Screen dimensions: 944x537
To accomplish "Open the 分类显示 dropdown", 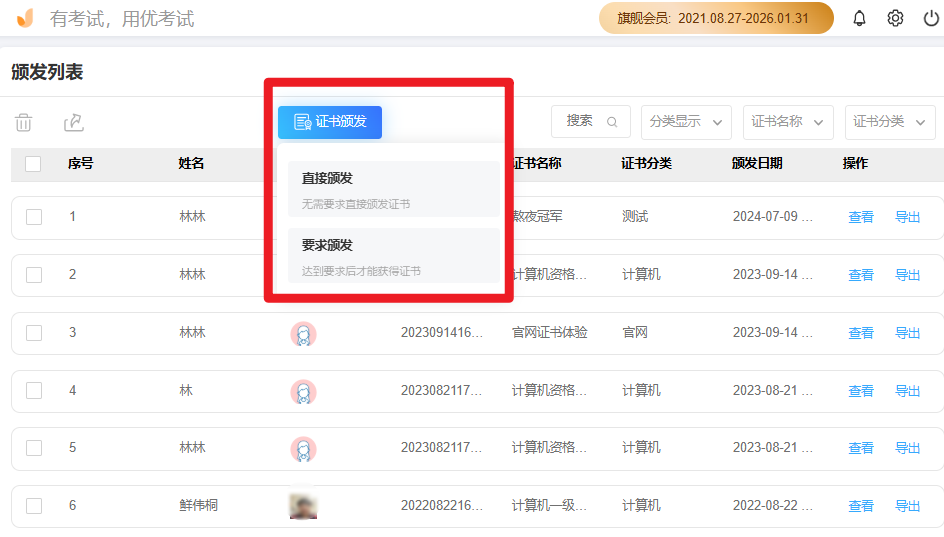I will (686, 122).
